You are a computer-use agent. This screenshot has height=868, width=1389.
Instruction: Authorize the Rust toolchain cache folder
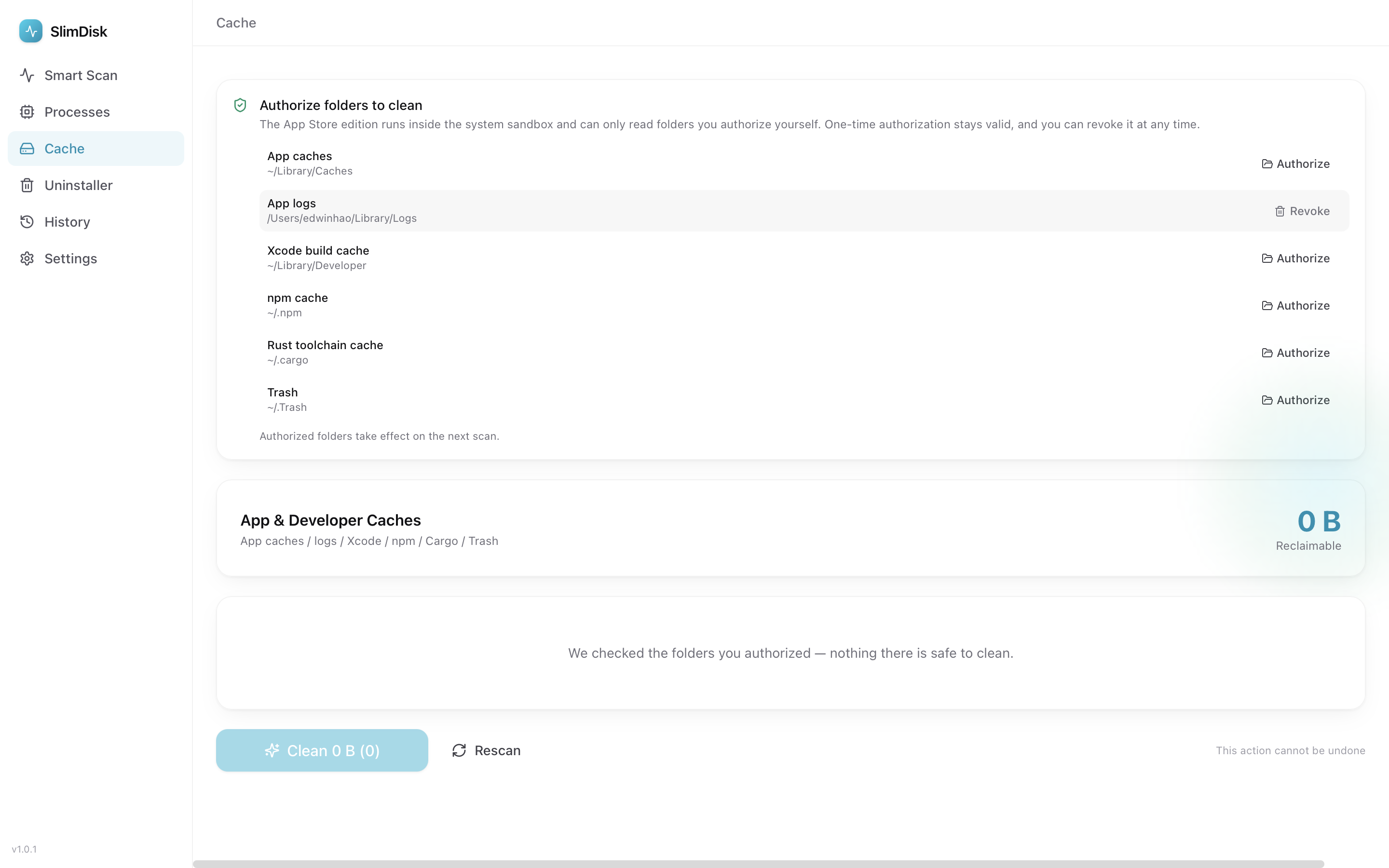[1295, 353]
